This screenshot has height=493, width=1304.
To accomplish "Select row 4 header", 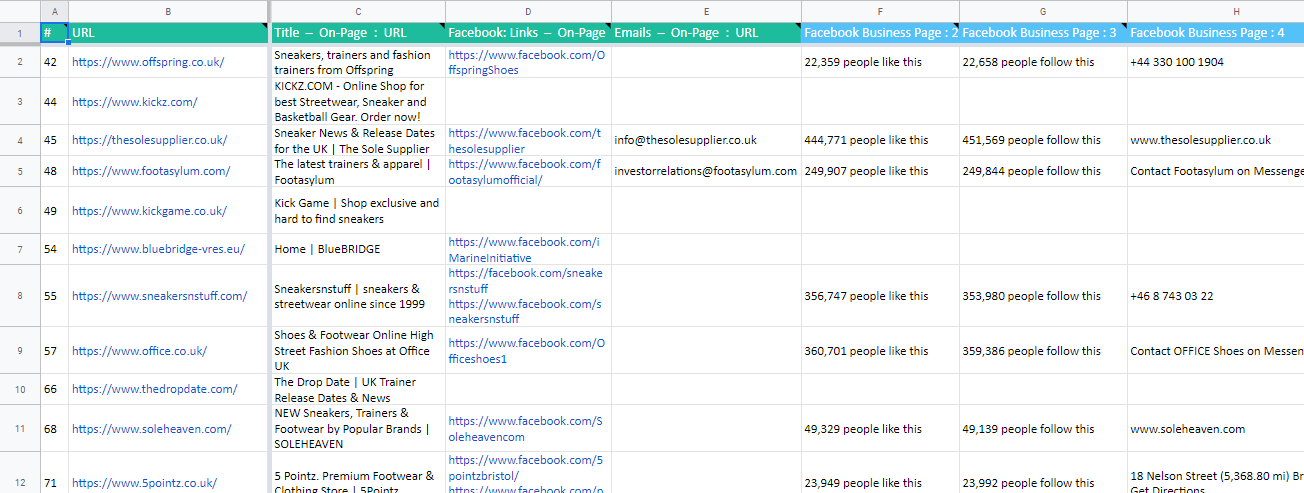I will pyautogui.click(x=20, y=140).
